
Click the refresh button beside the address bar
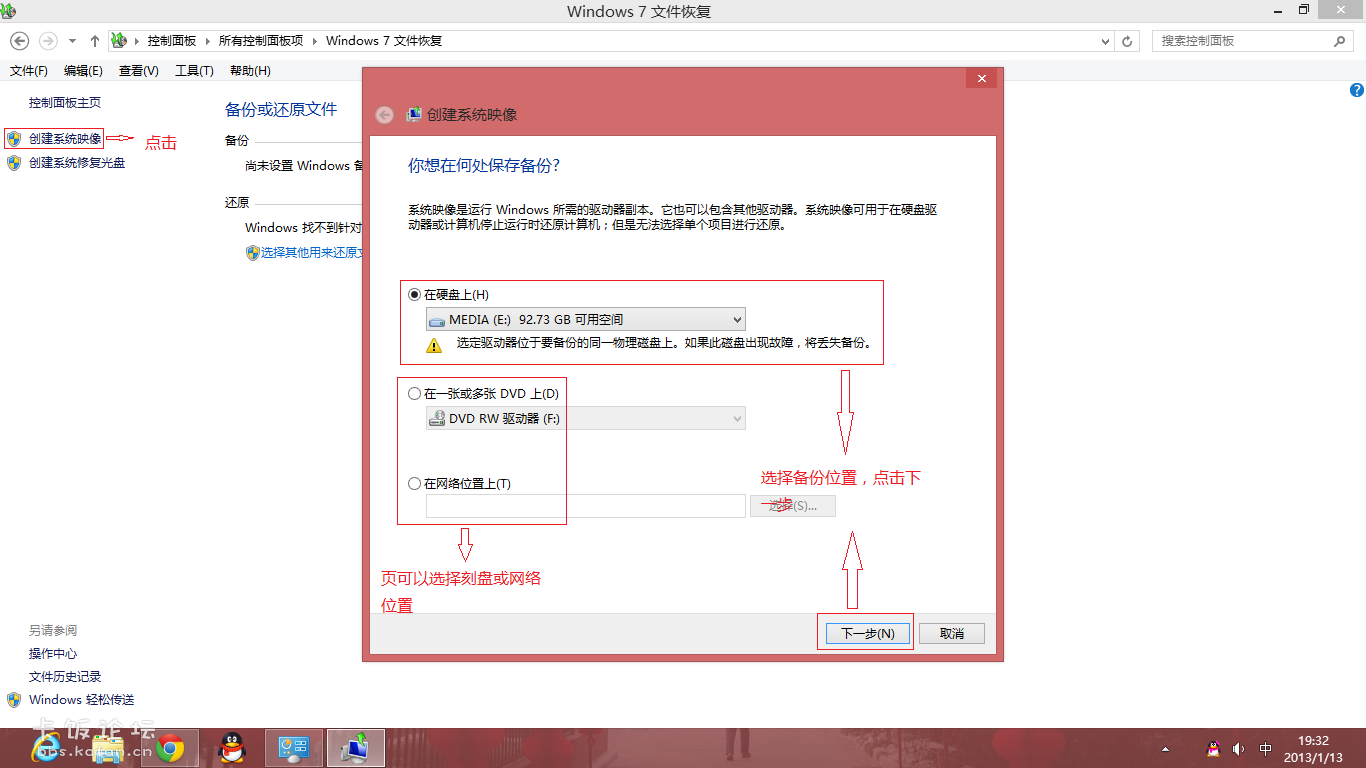[x=1127, y=41]
